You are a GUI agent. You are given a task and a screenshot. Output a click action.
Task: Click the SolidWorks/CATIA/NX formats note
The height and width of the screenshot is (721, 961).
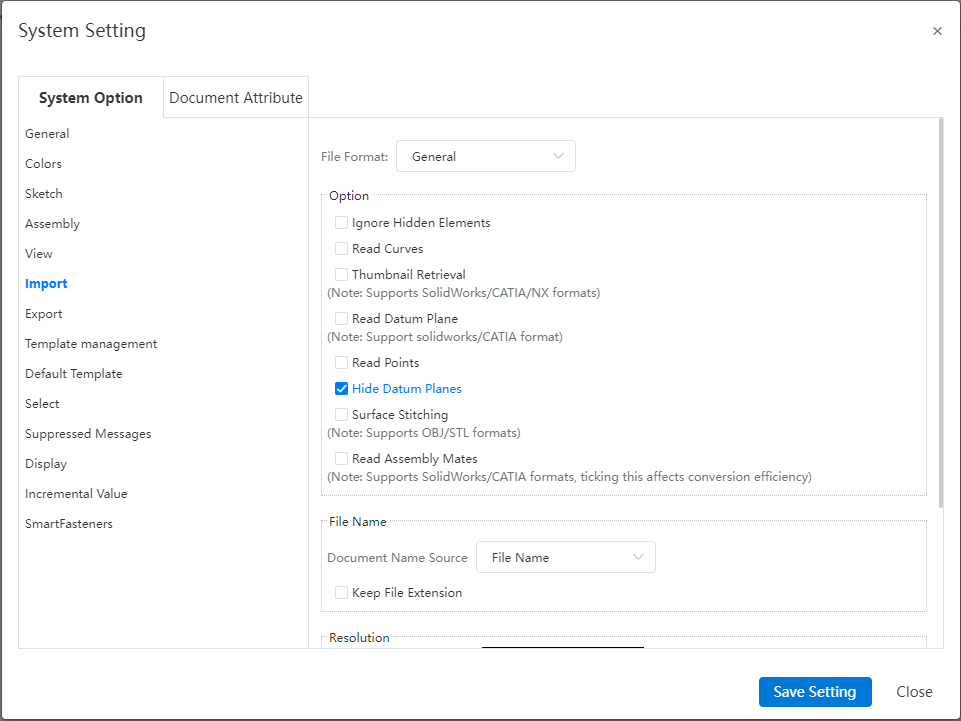pyautogui.click(x=463, y=293)
